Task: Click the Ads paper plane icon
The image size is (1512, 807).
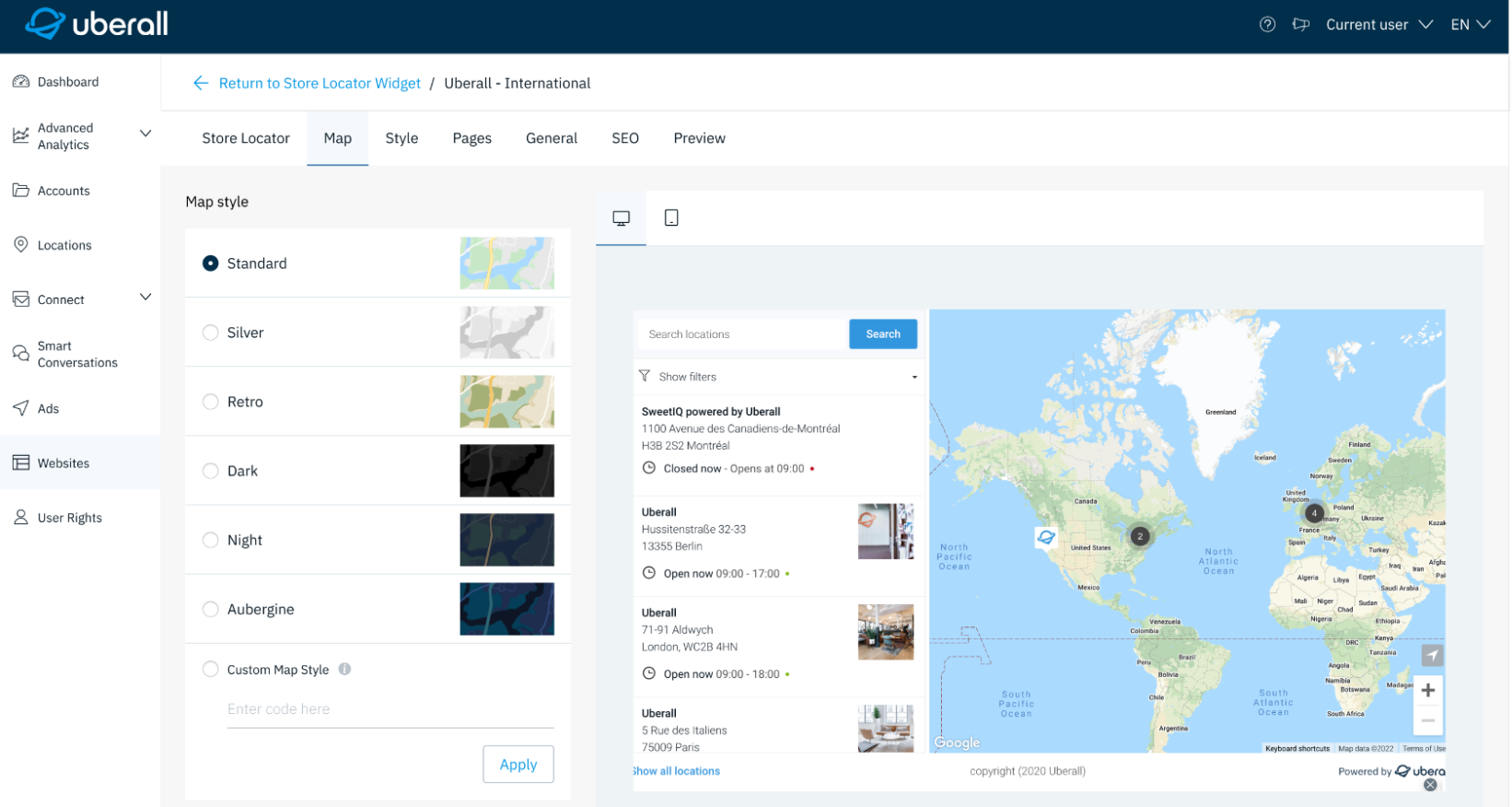Action: click(21, 408)
